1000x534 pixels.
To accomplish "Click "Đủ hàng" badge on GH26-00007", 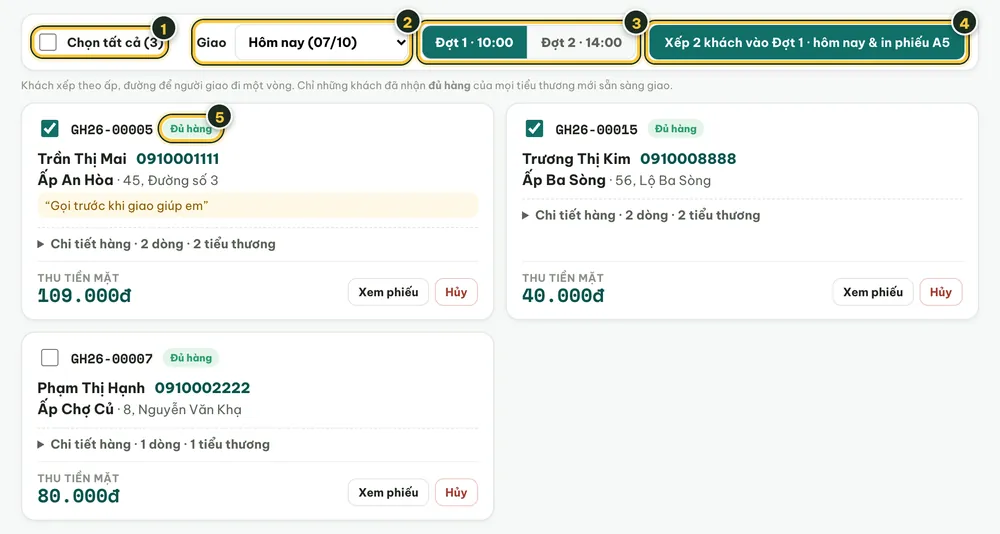I will pyautogui.click(x=191, y=358).
